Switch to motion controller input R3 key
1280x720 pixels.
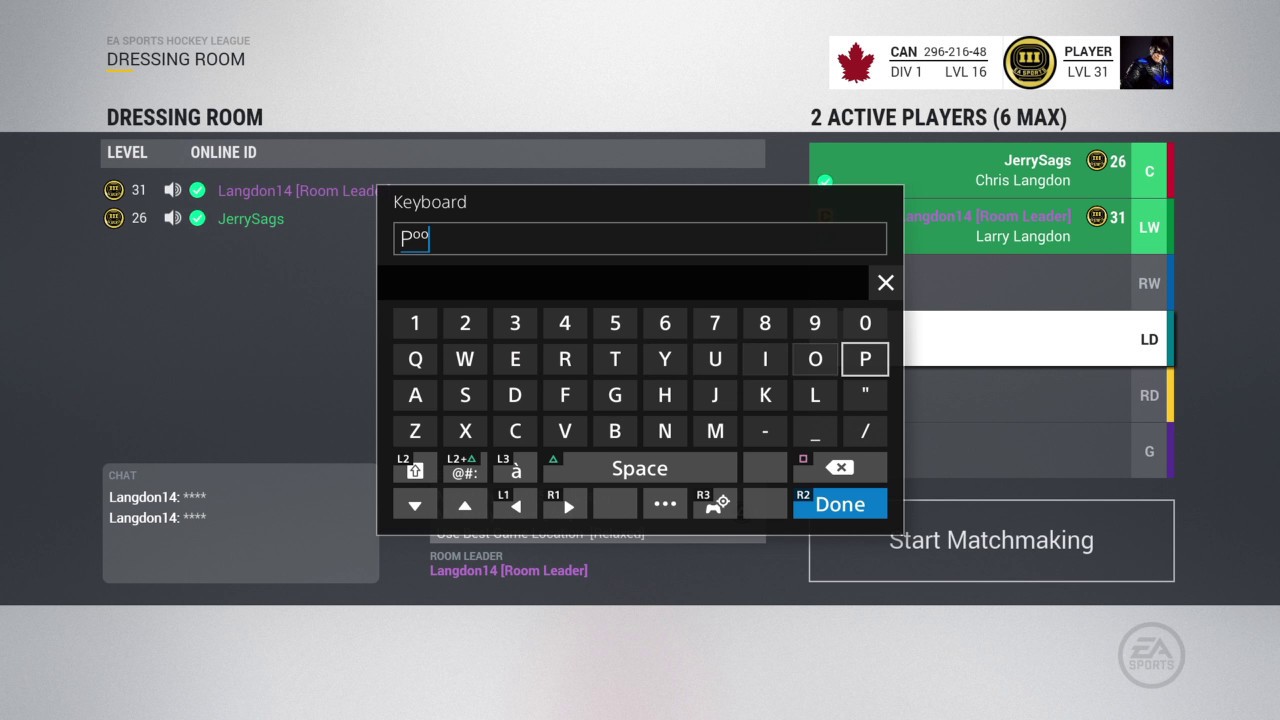click(715, 504)
